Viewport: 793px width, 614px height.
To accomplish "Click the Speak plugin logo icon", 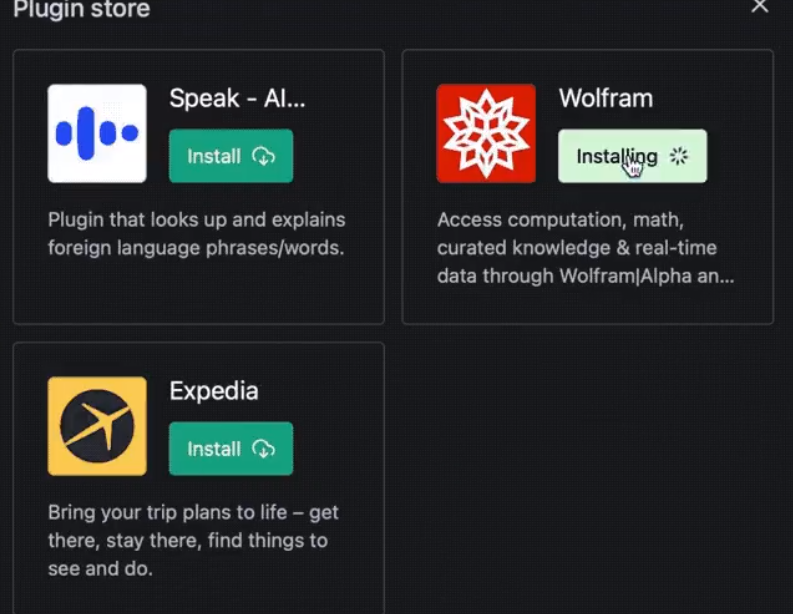I will pyautogui.click(x=97, y=134).
